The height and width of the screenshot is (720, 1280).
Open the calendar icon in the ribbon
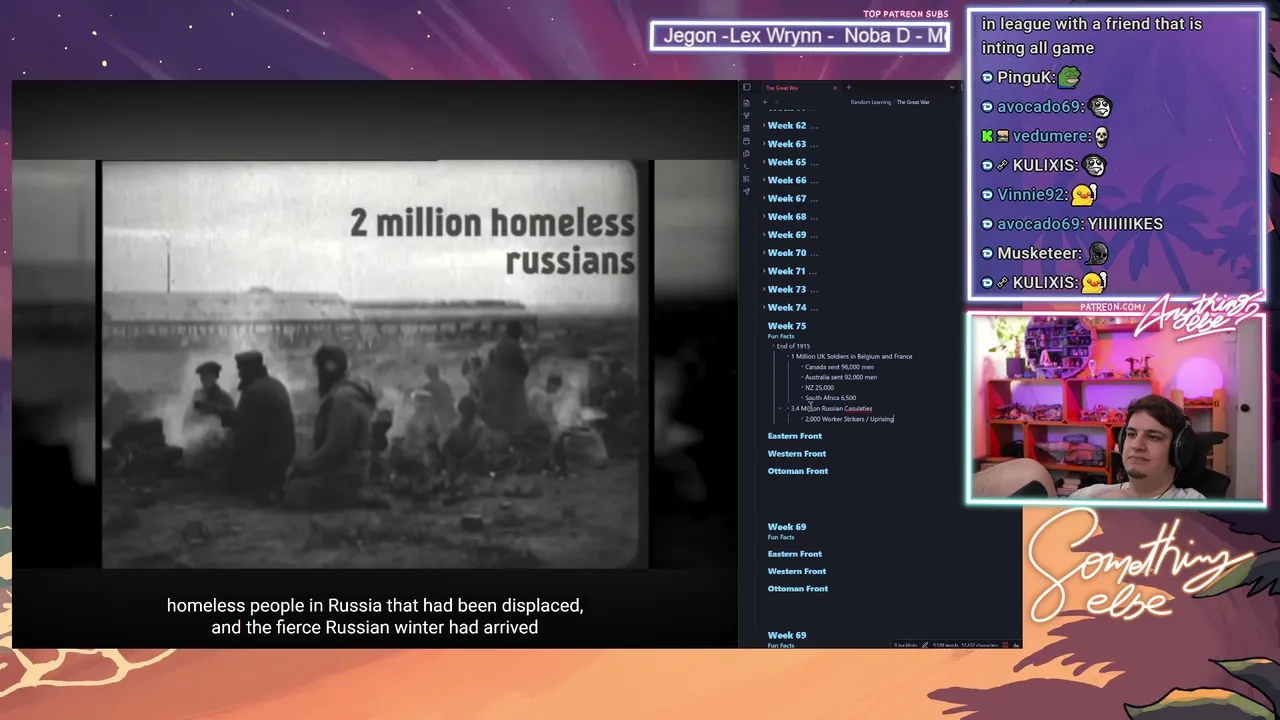746,141
